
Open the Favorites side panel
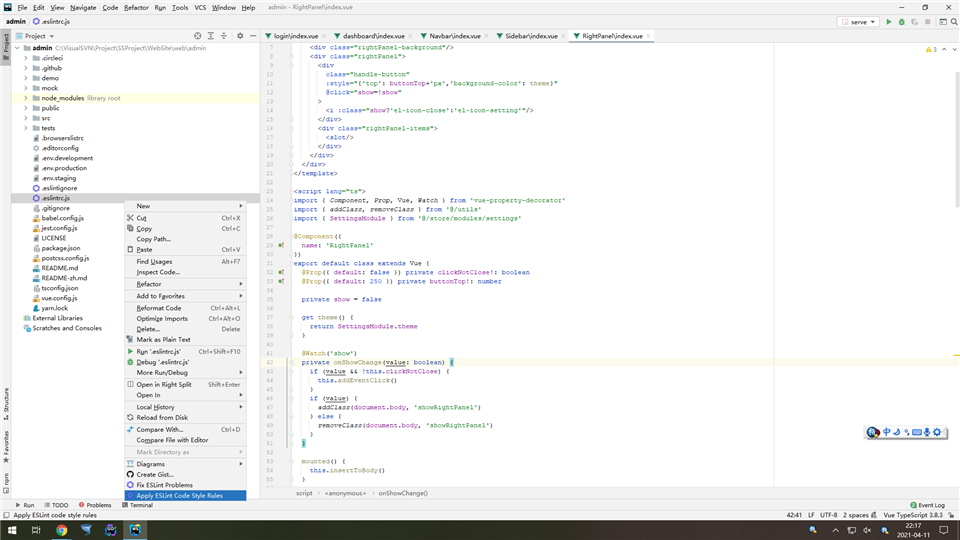pyautogui.click(x=6, y=446)
